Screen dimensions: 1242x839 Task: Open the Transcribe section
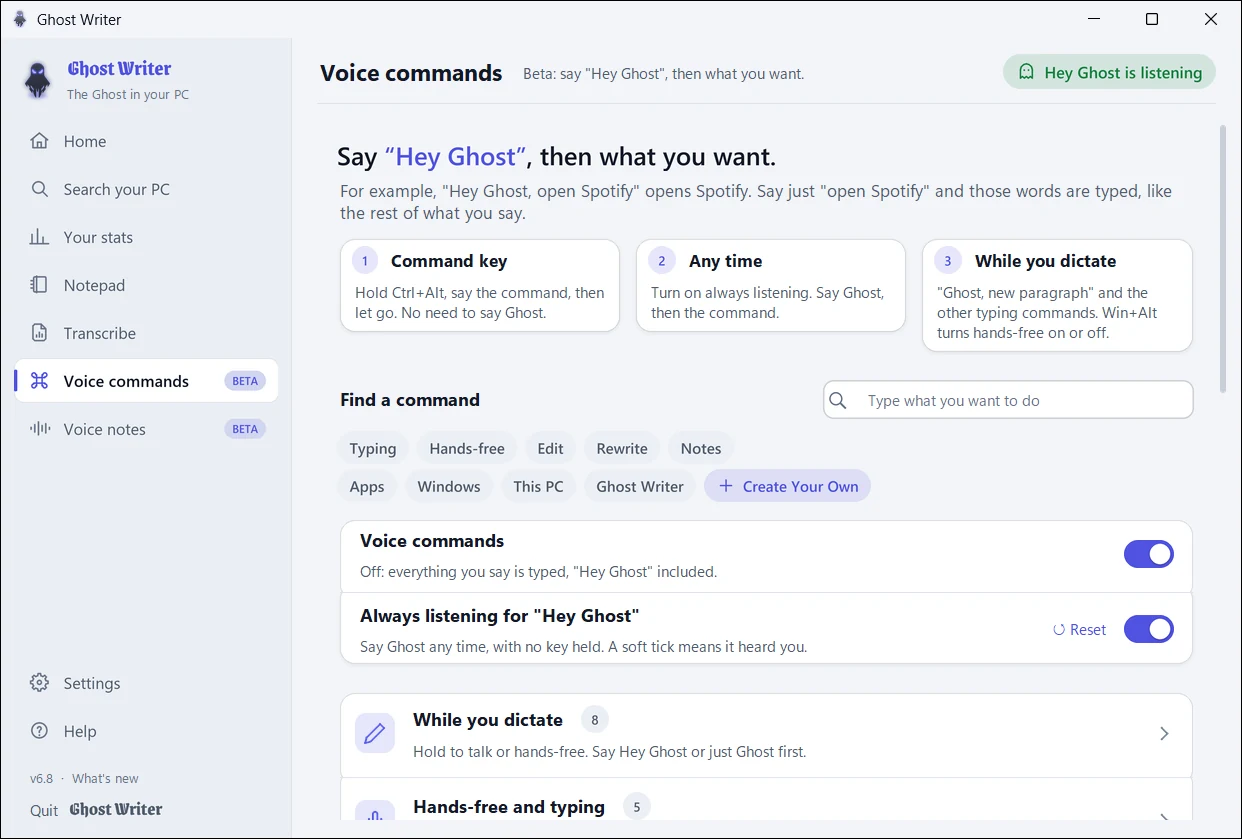(x=146, y=333)
